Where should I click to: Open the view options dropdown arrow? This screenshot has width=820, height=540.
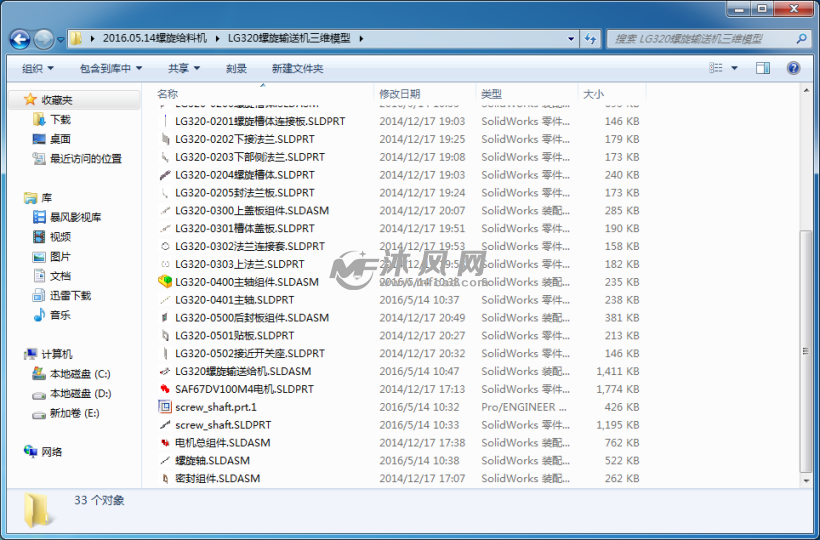(734, 68)
